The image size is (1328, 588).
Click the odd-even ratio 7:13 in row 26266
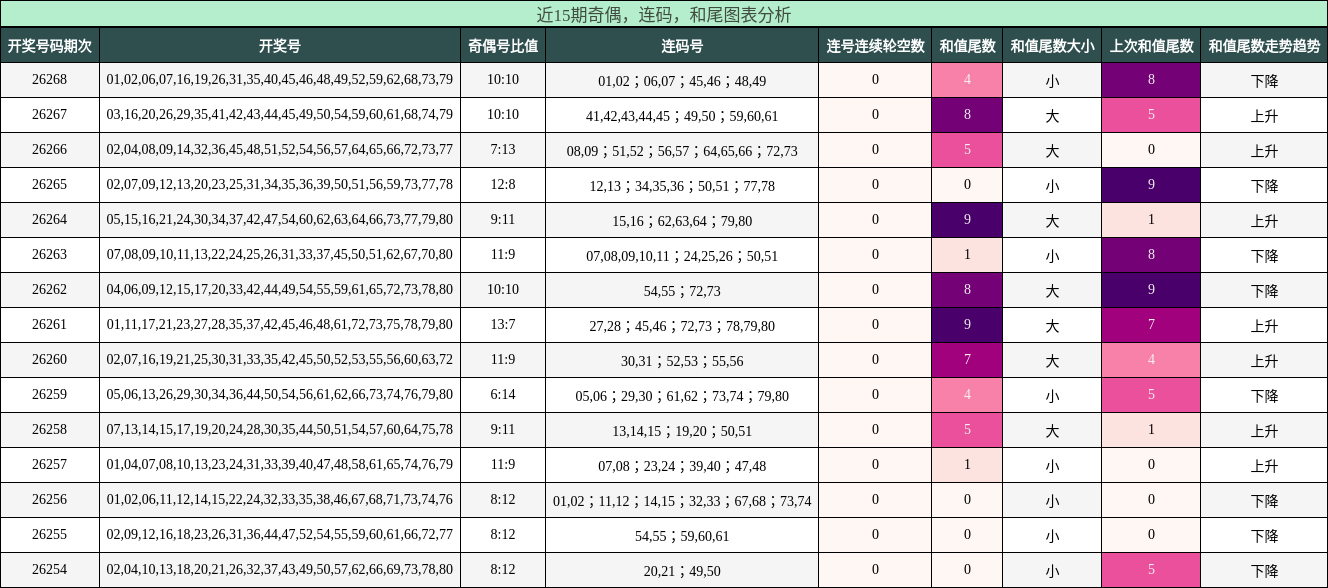pyautogui.click(x=503, y=150)
